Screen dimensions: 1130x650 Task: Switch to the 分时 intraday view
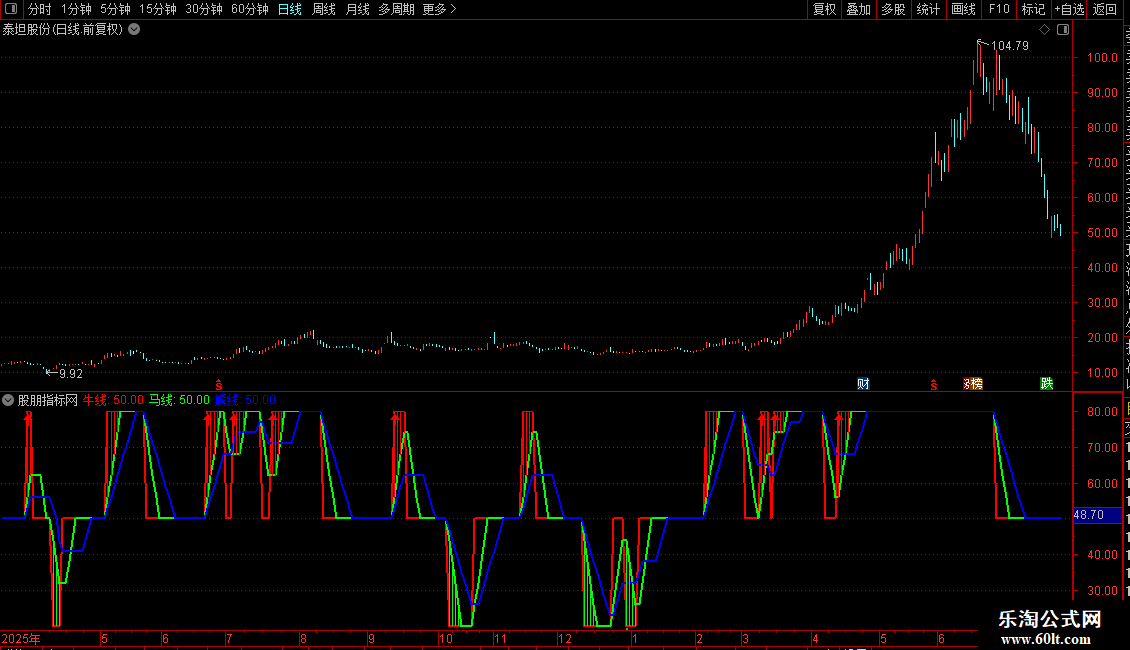pyautogui.click(x=40, y=9)
